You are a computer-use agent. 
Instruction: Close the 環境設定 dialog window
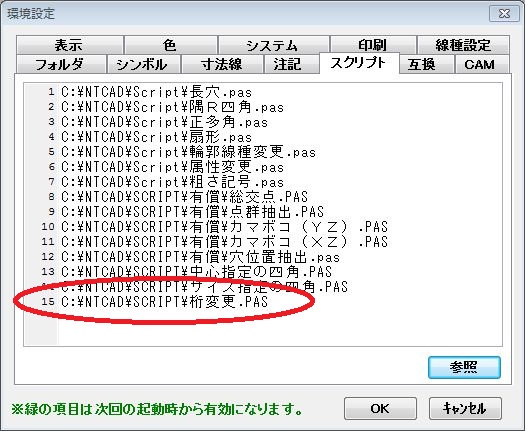(x=504, y=13)
